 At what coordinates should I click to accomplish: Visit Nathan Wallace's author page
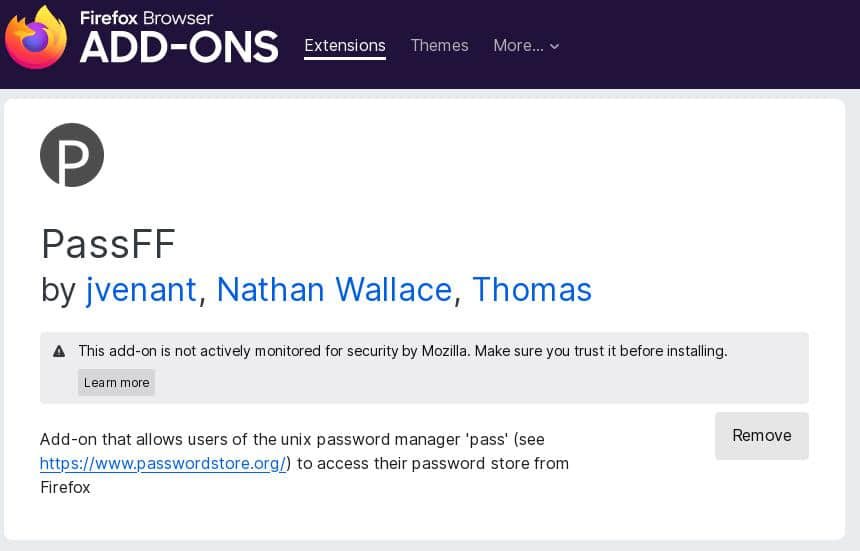coord(334,289)
